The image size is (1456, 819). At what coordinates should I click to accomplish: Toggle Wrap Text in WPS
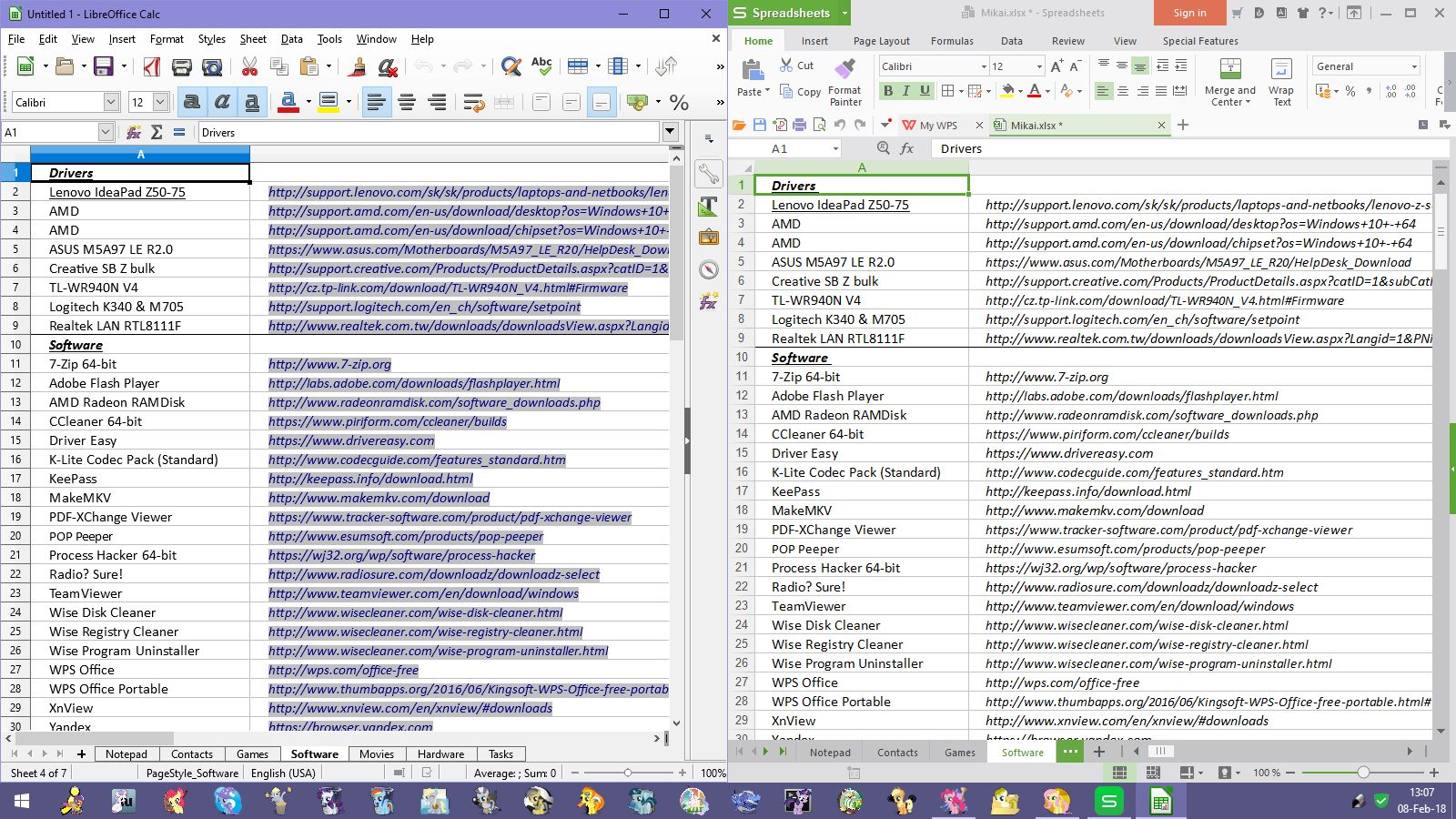(1281, 81)
